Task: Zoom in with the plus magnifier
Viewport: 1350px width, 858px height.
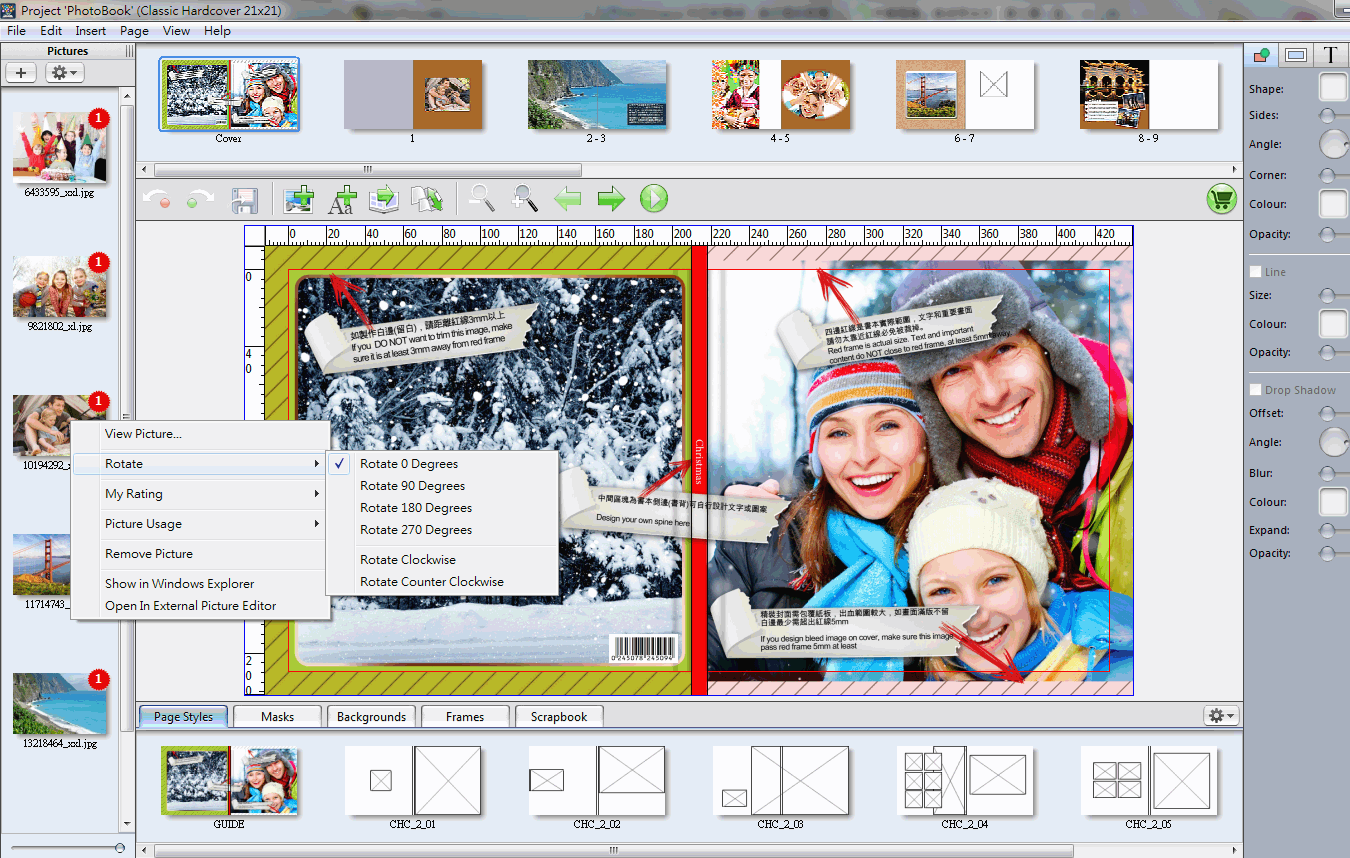Action: (x=525, y=198)
